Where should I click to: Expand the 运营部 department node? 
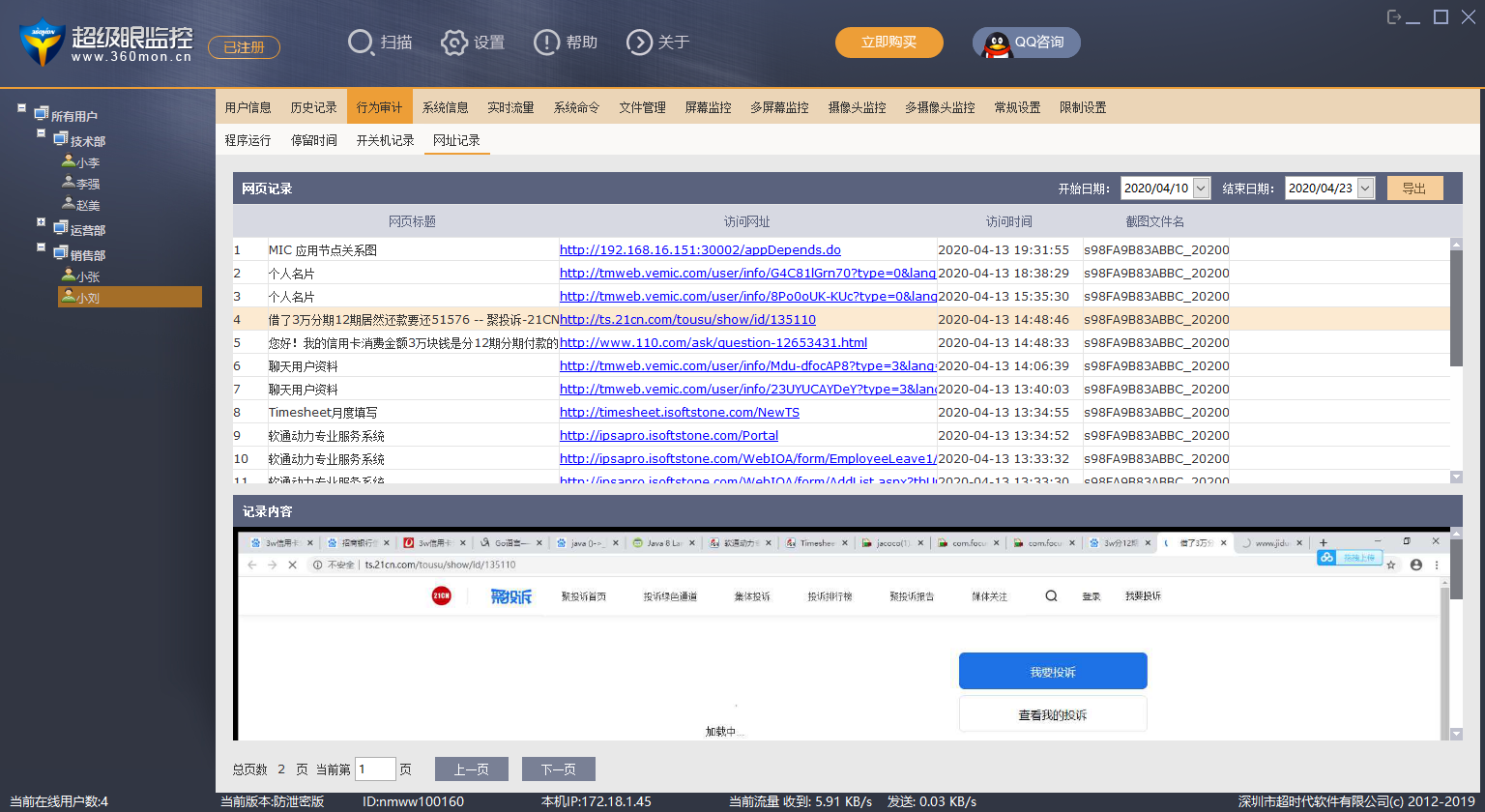point(42,222)
